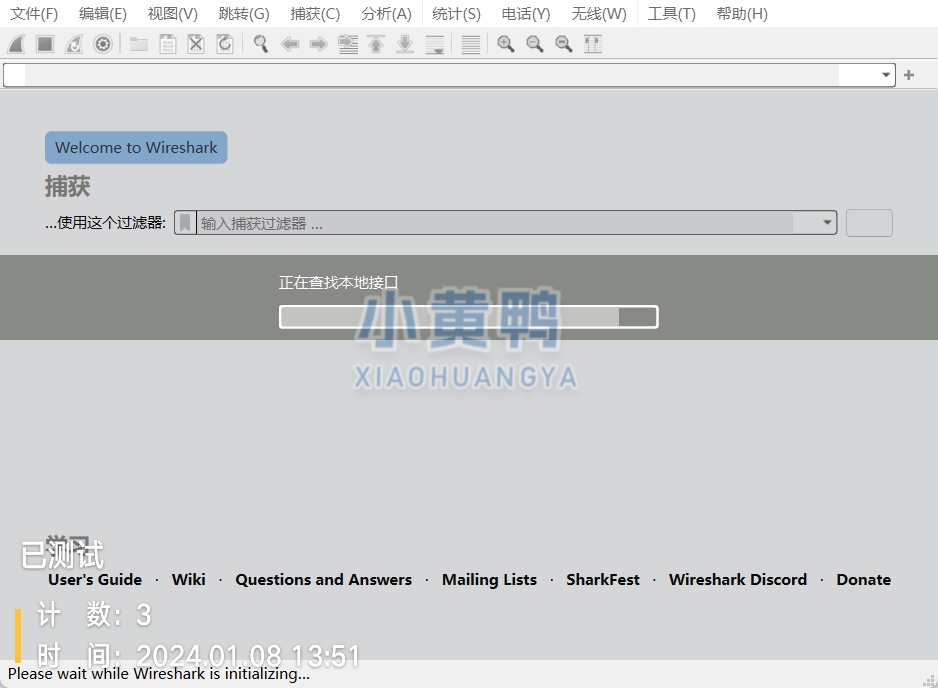Click the '...使用这个过滤器:' label
Screen dimensions: 938x688
tap(105, 223)
